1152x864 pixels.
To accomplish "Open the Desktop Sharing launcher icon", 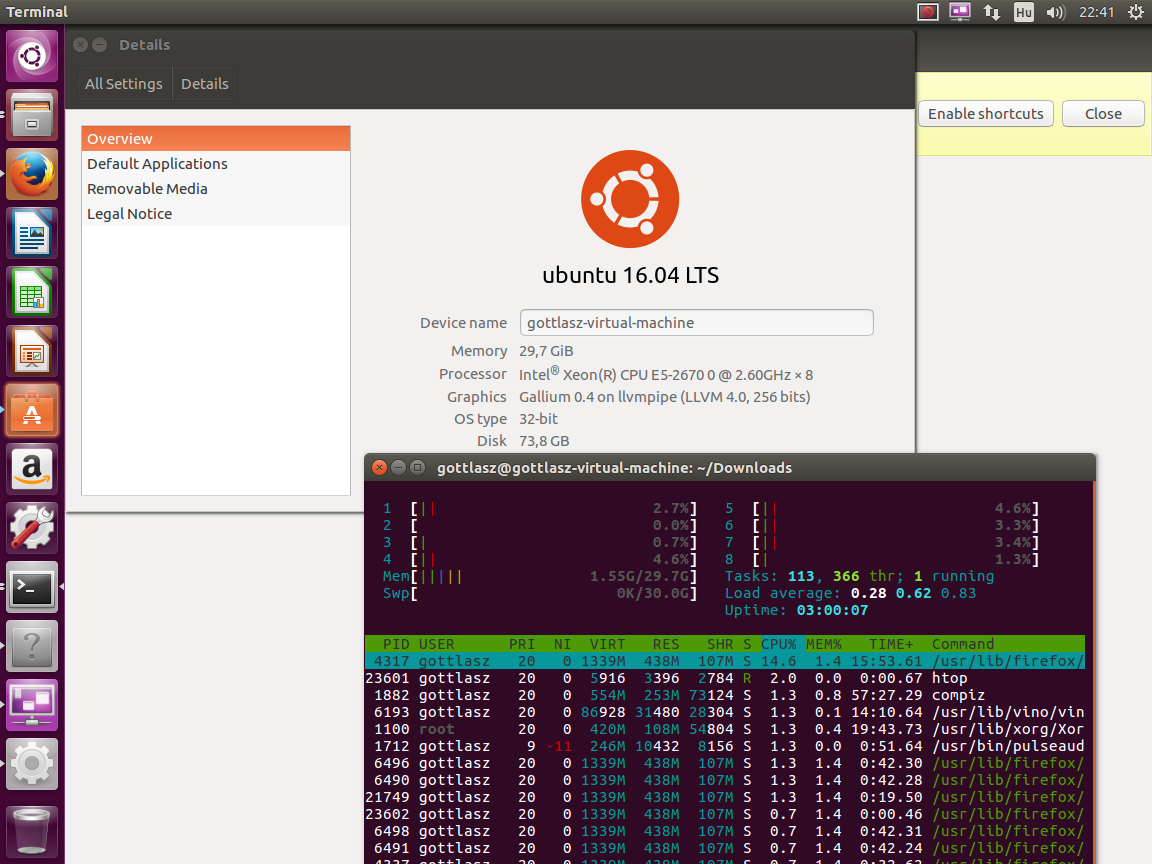I will [x=32, y=705].
